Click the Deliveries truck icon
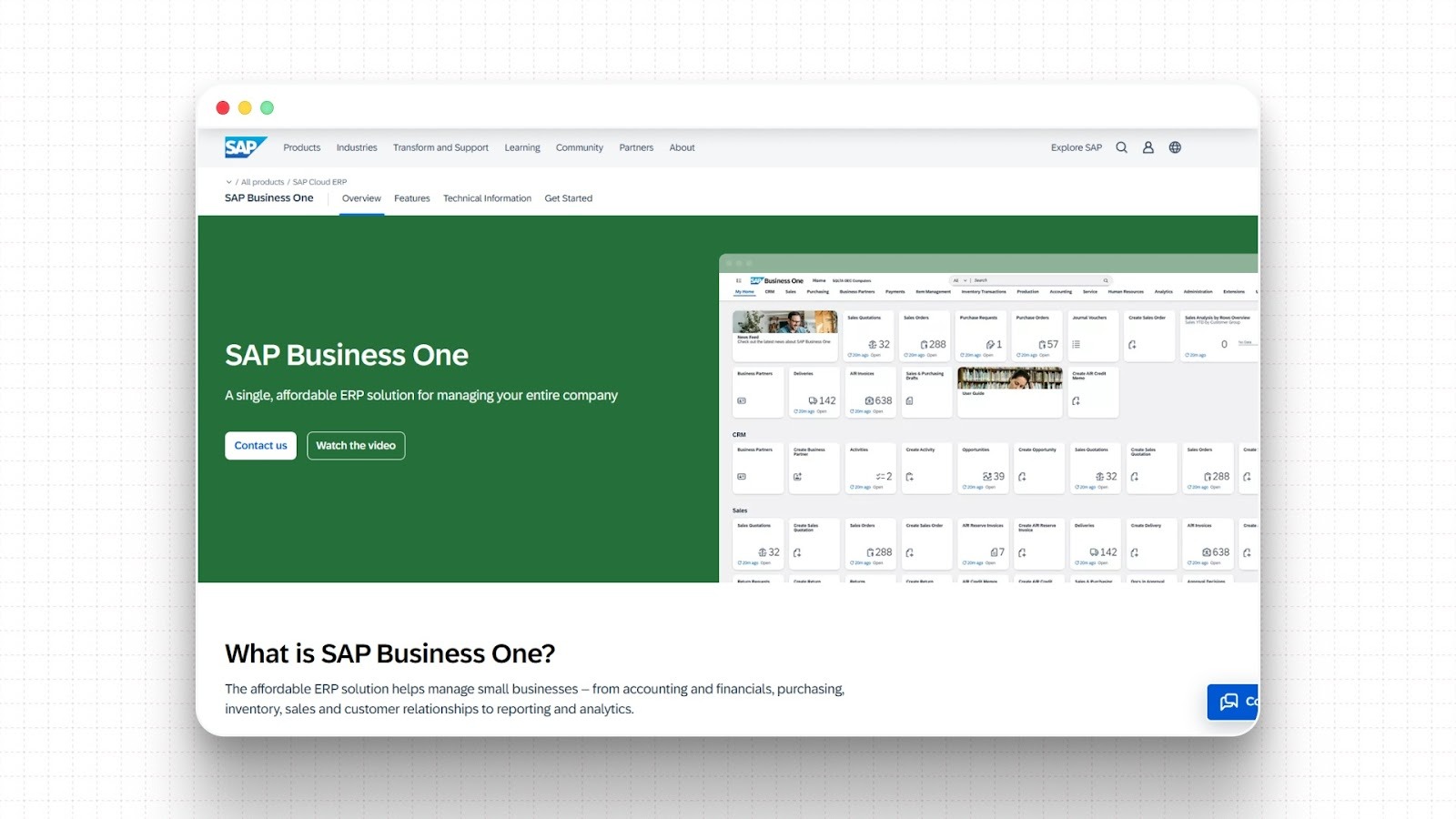1456x819 pixels. tap(814, 400)
